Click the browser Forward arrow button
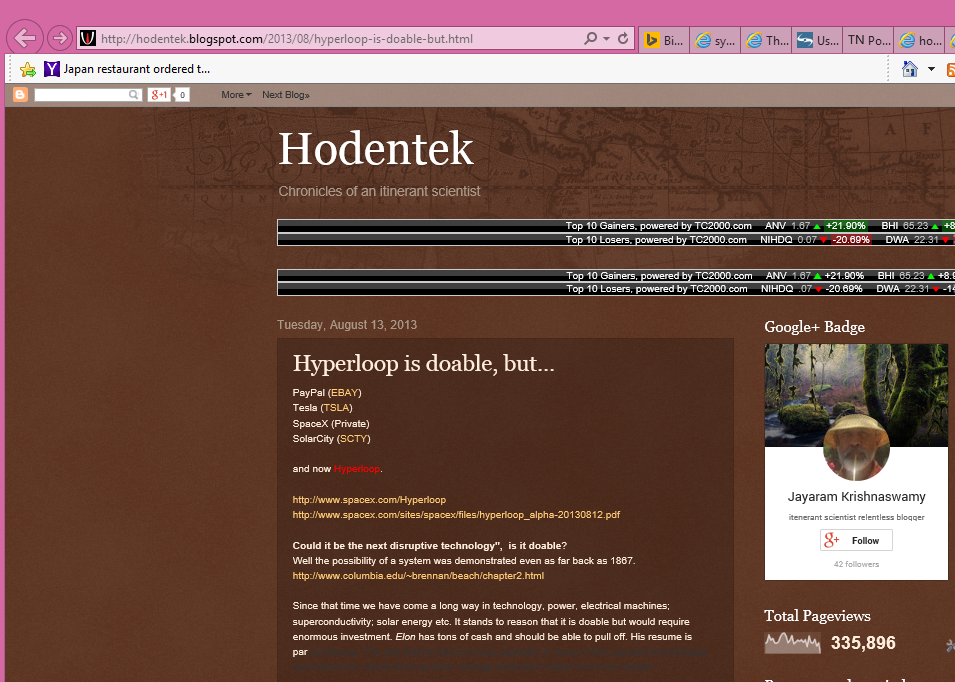Image resolution: width=955 pixels, height=682 pixels. 60,38
